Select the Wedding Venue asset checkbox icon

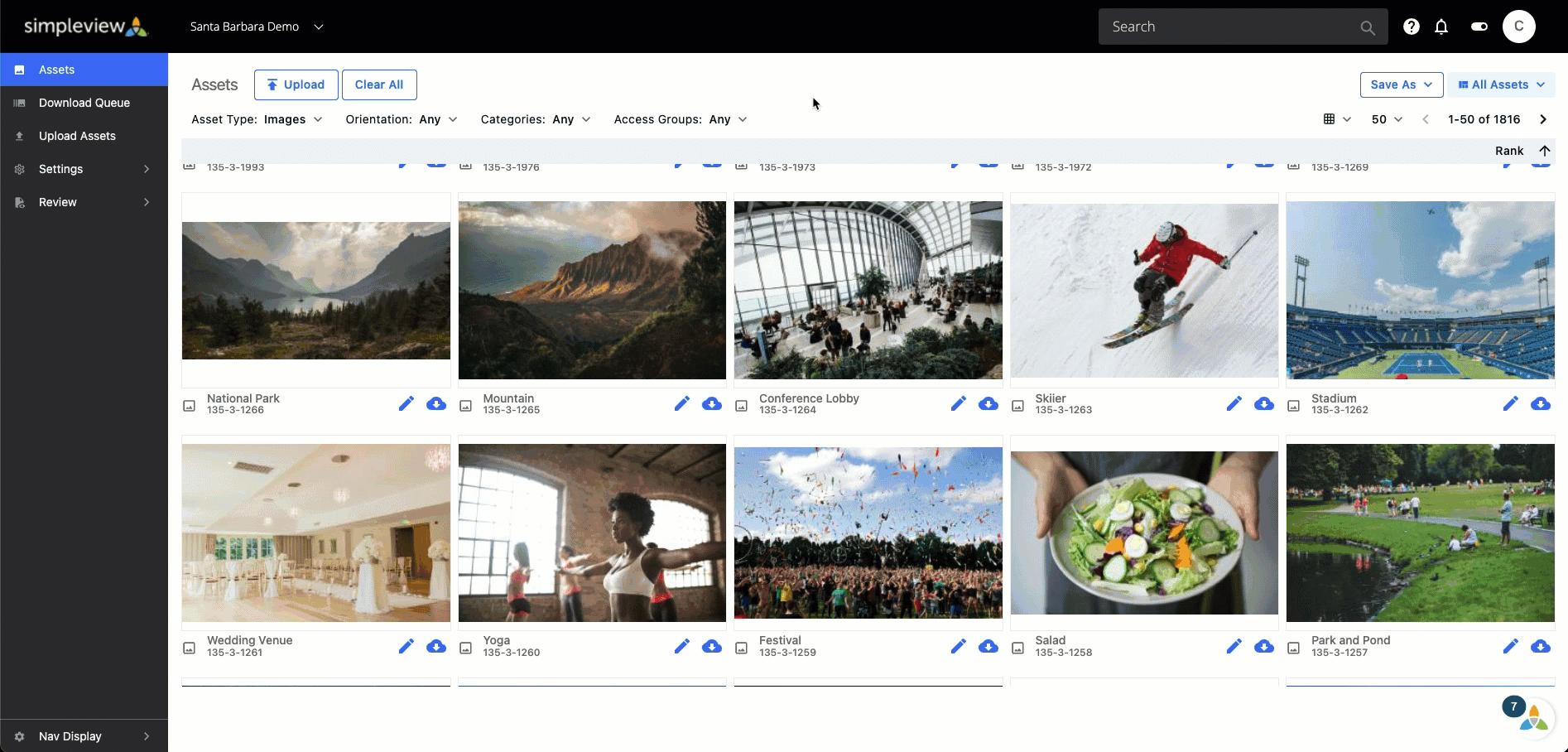pos(190,648)
